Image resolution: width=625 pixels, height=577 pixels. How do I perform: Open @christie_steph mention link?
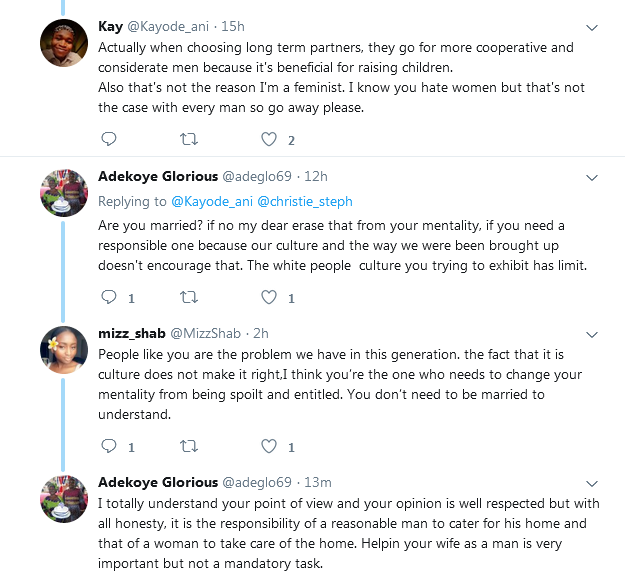[305, 201]
